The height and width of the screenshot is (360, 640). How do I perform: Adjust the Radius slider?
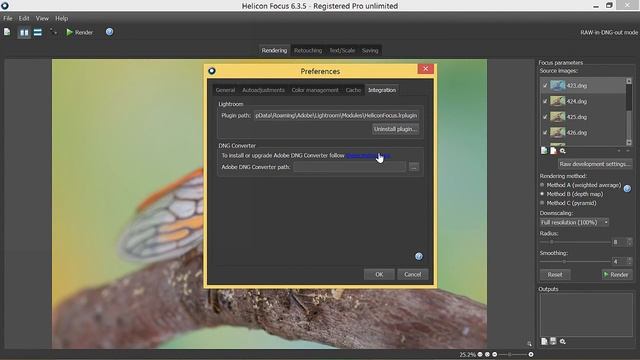[575, 242]
